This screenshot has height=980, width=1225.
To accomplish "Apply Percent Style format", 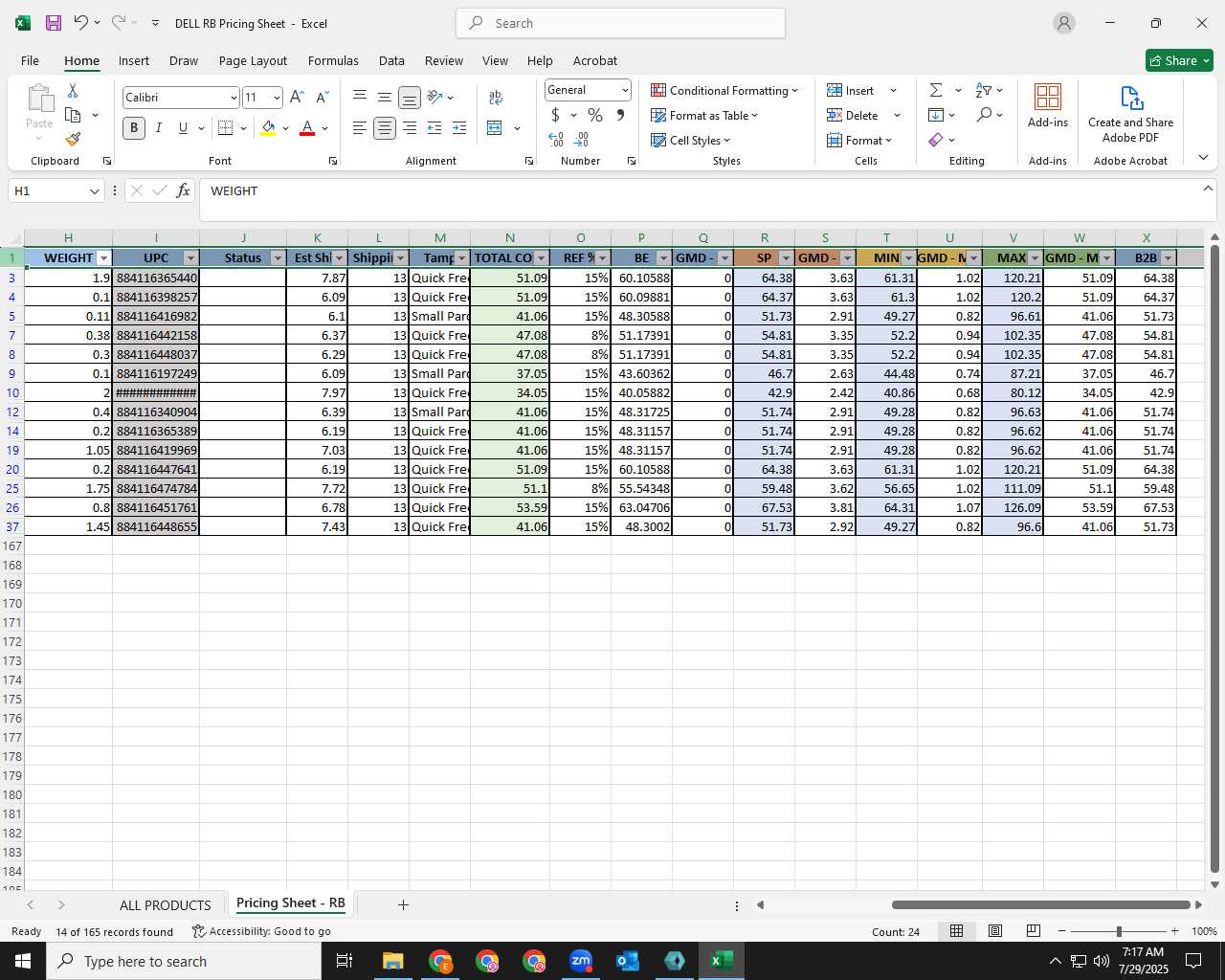I will click(595, 115).
